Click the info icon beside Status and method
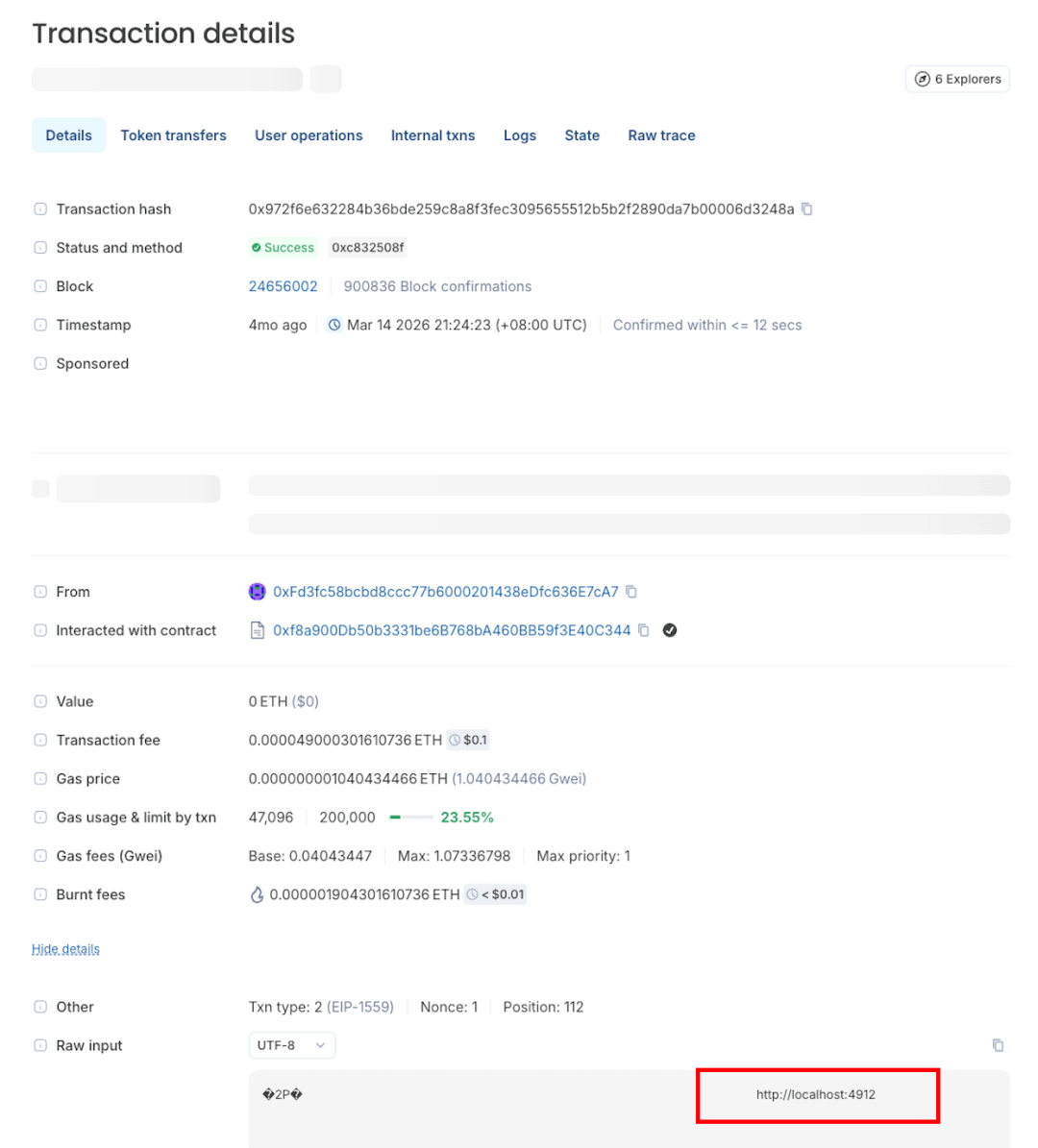Viewport: 1038px width, 1148px height. pos(40,248)
